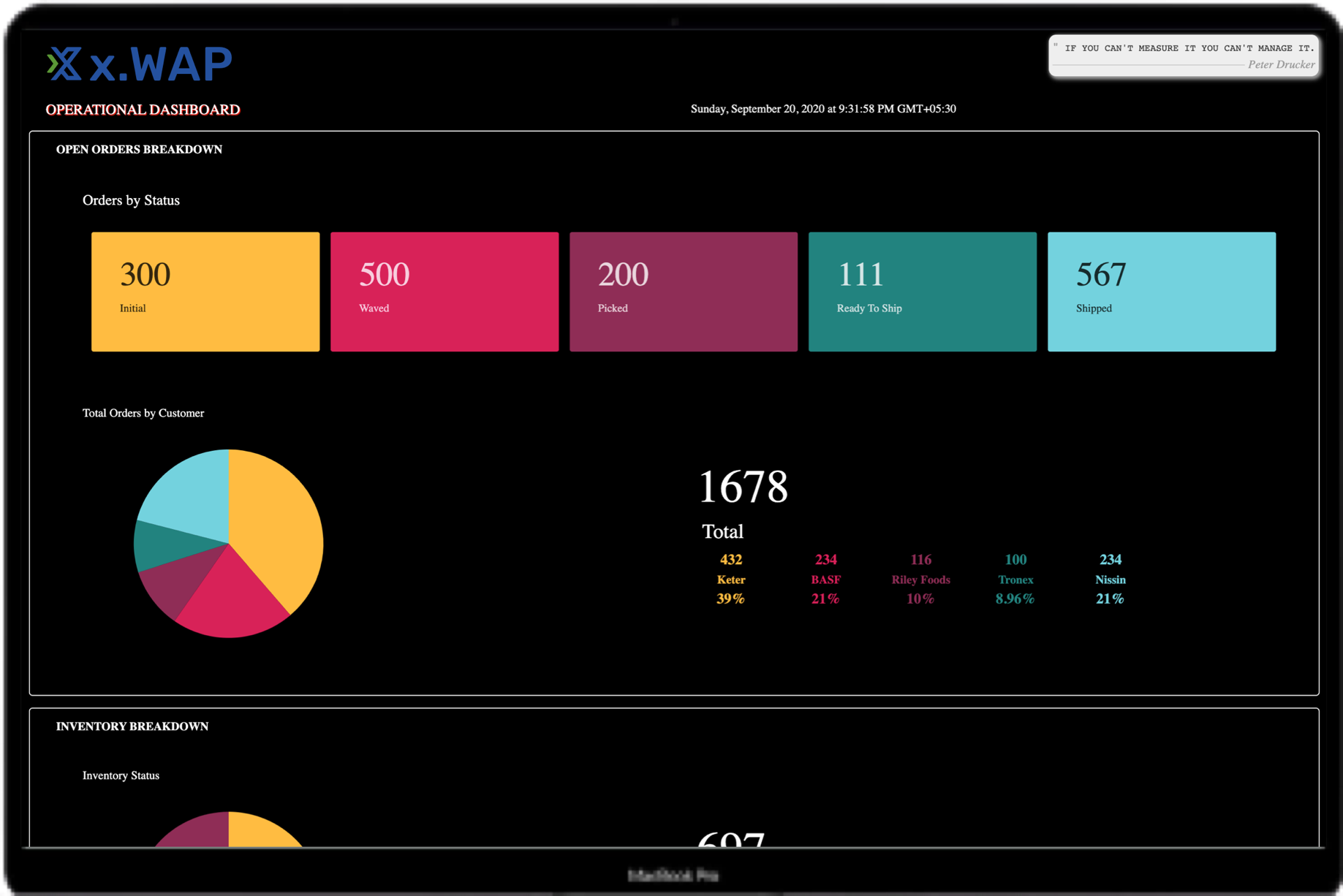Click the Keter customer label

click(731, 580)
